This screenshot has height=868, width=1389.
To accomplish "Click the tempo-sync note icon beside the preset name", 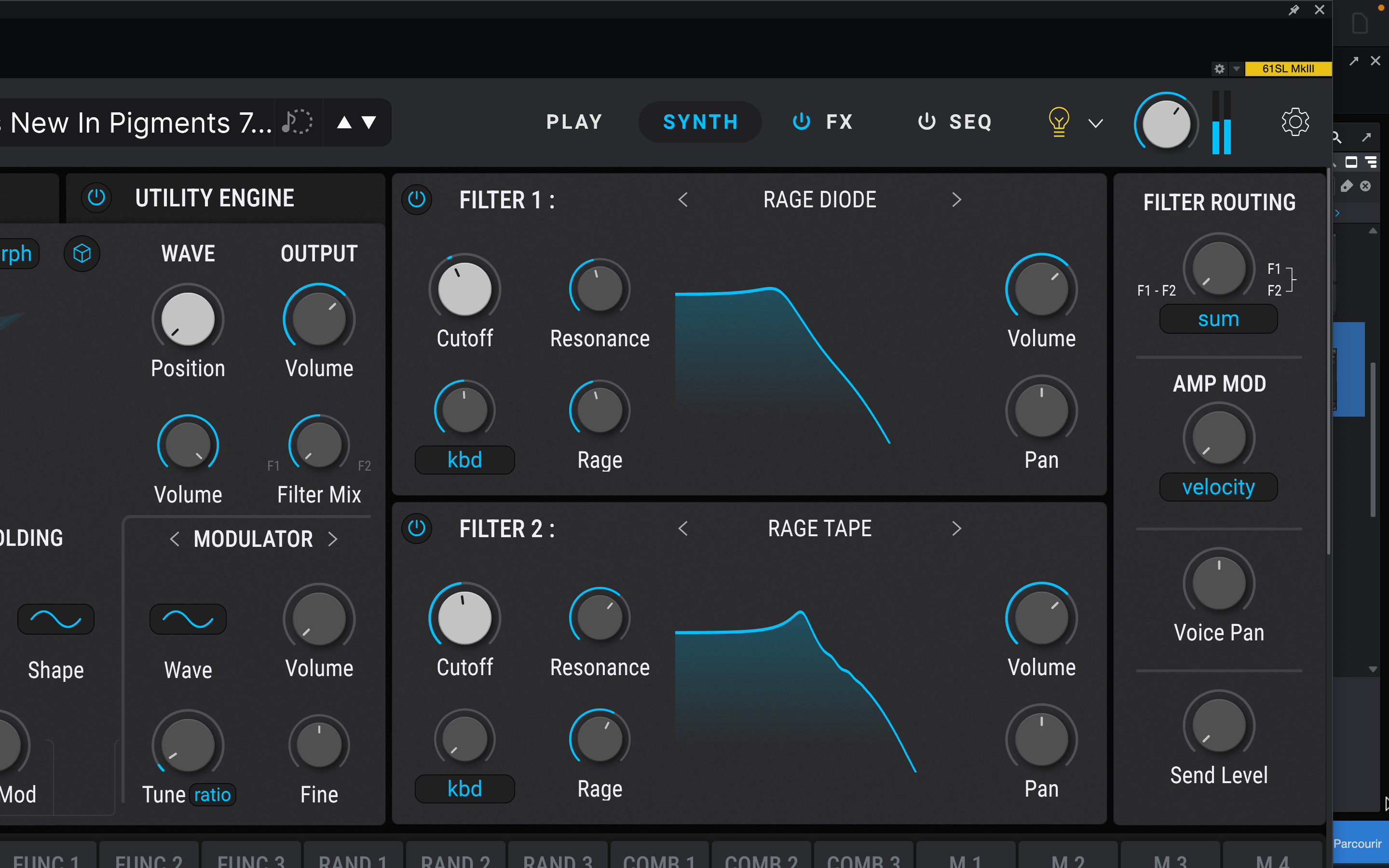I will 297,122.
